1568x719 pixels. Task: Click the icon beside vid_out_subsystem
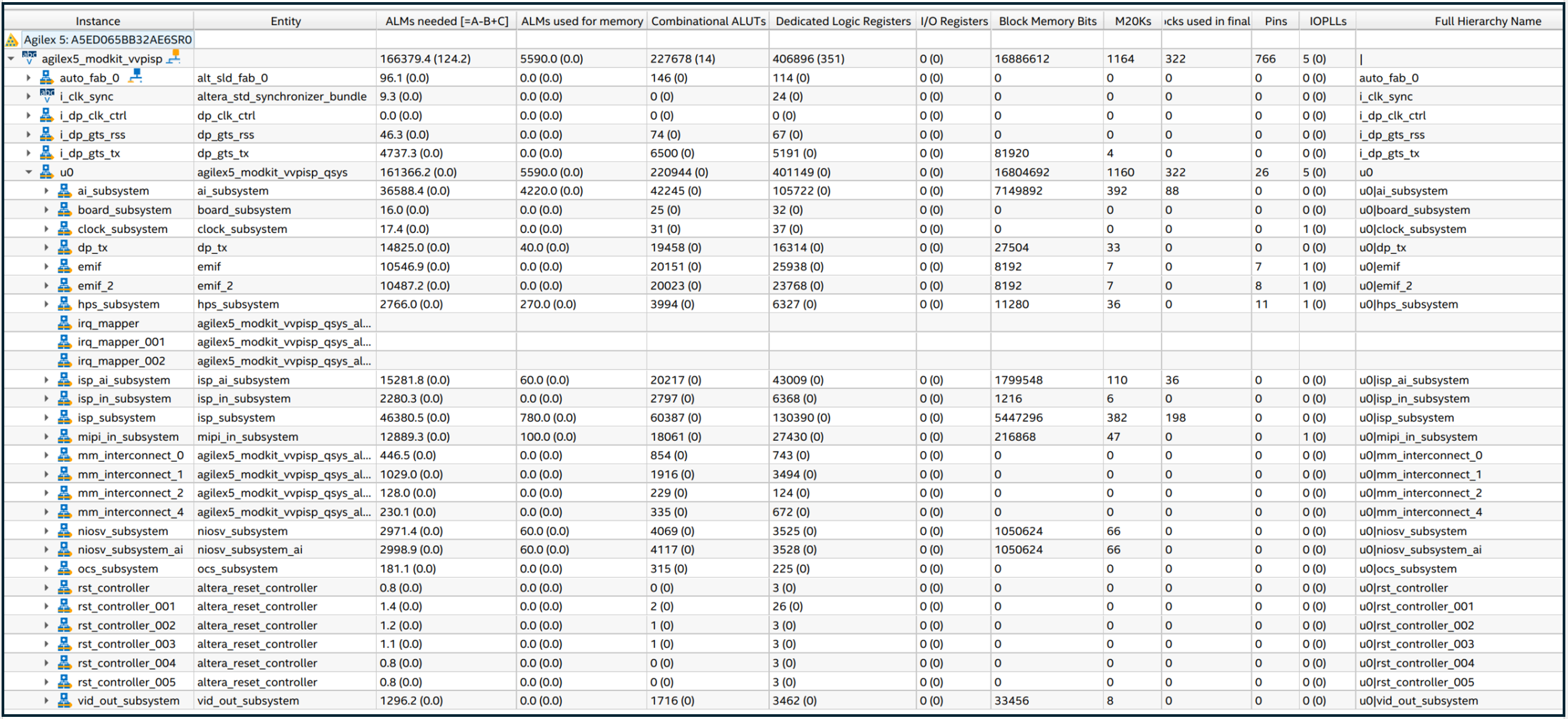(x=64, y=701)
